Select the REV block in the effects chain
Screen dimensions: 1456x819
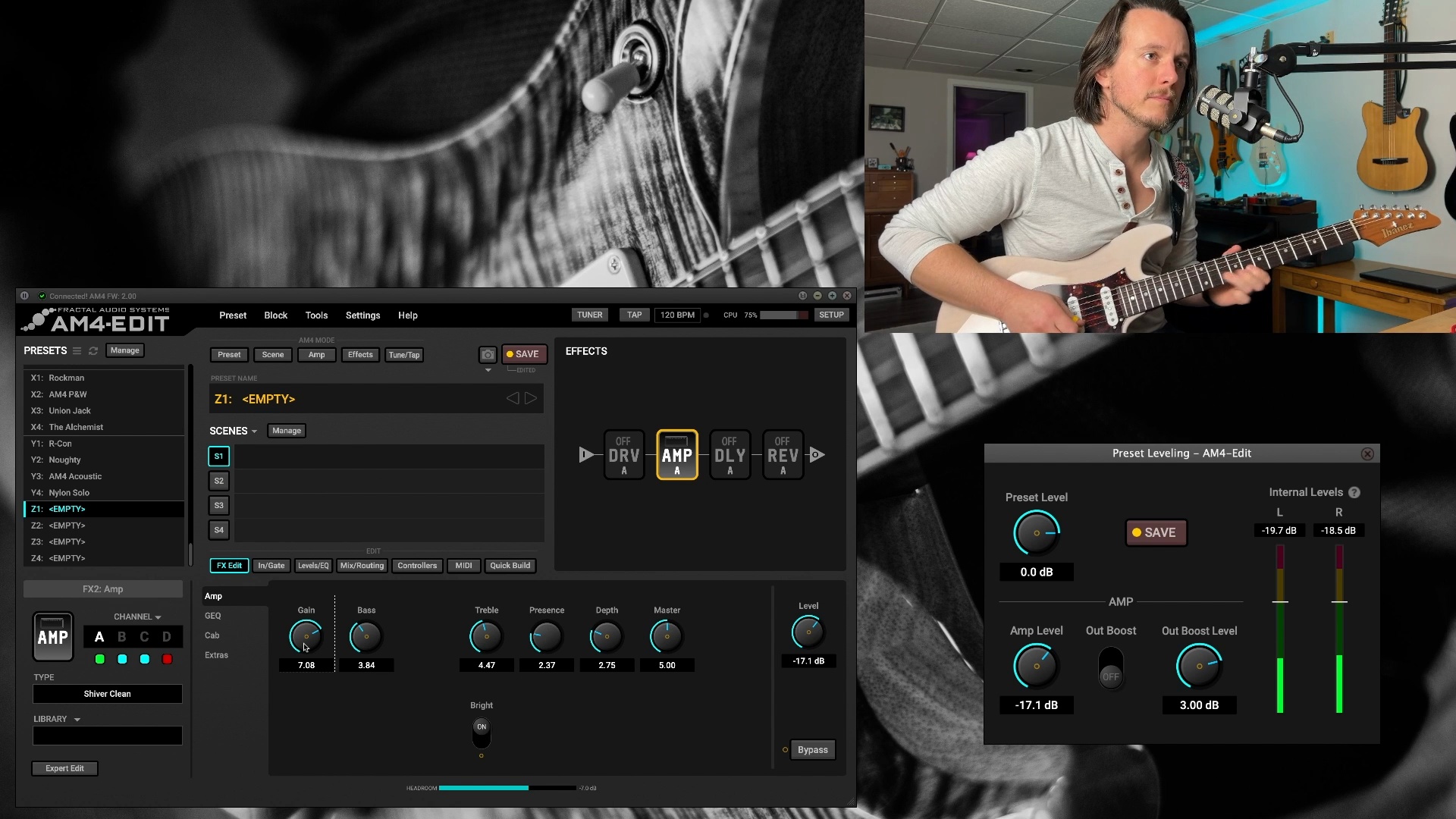pyautogui.click(x=783, y=455)
